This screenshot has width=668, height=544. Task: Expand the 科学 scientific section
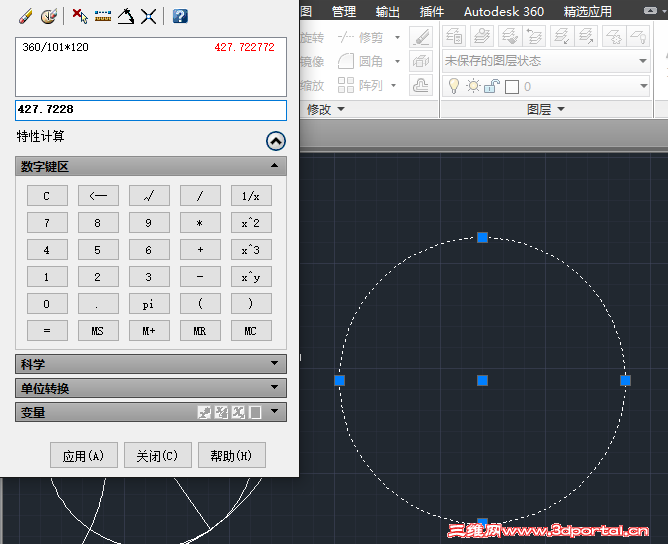coord(274,363)
